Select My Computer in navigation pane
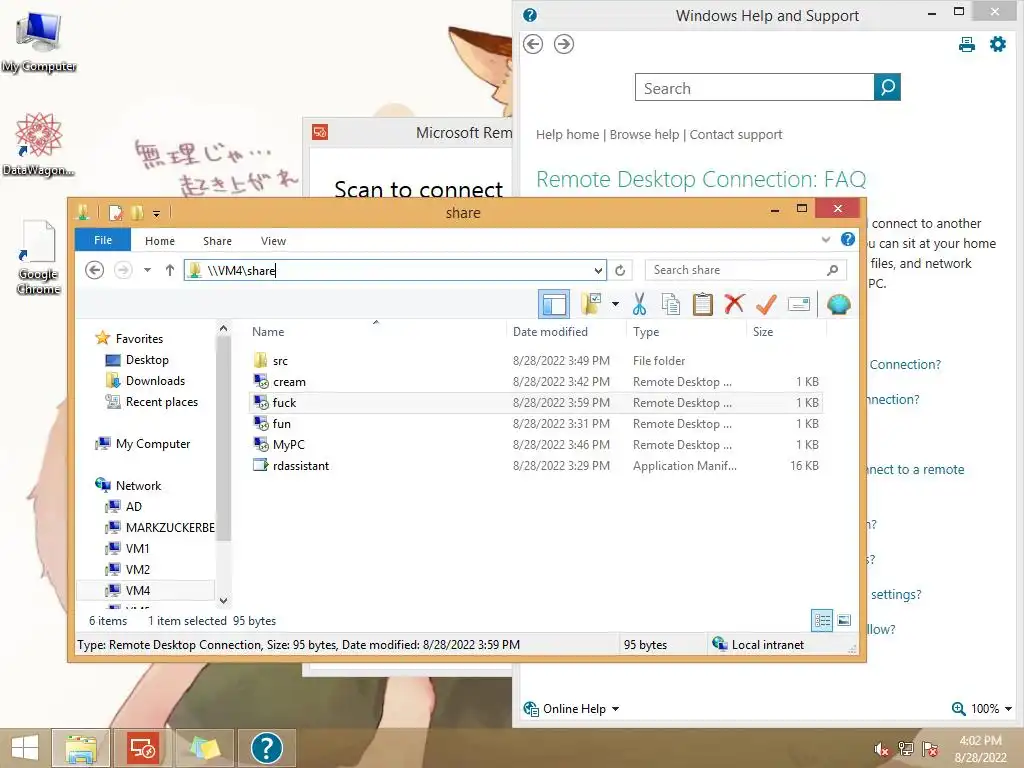The width and height of the screenshot is (1024, 768). tap(153, 443)
